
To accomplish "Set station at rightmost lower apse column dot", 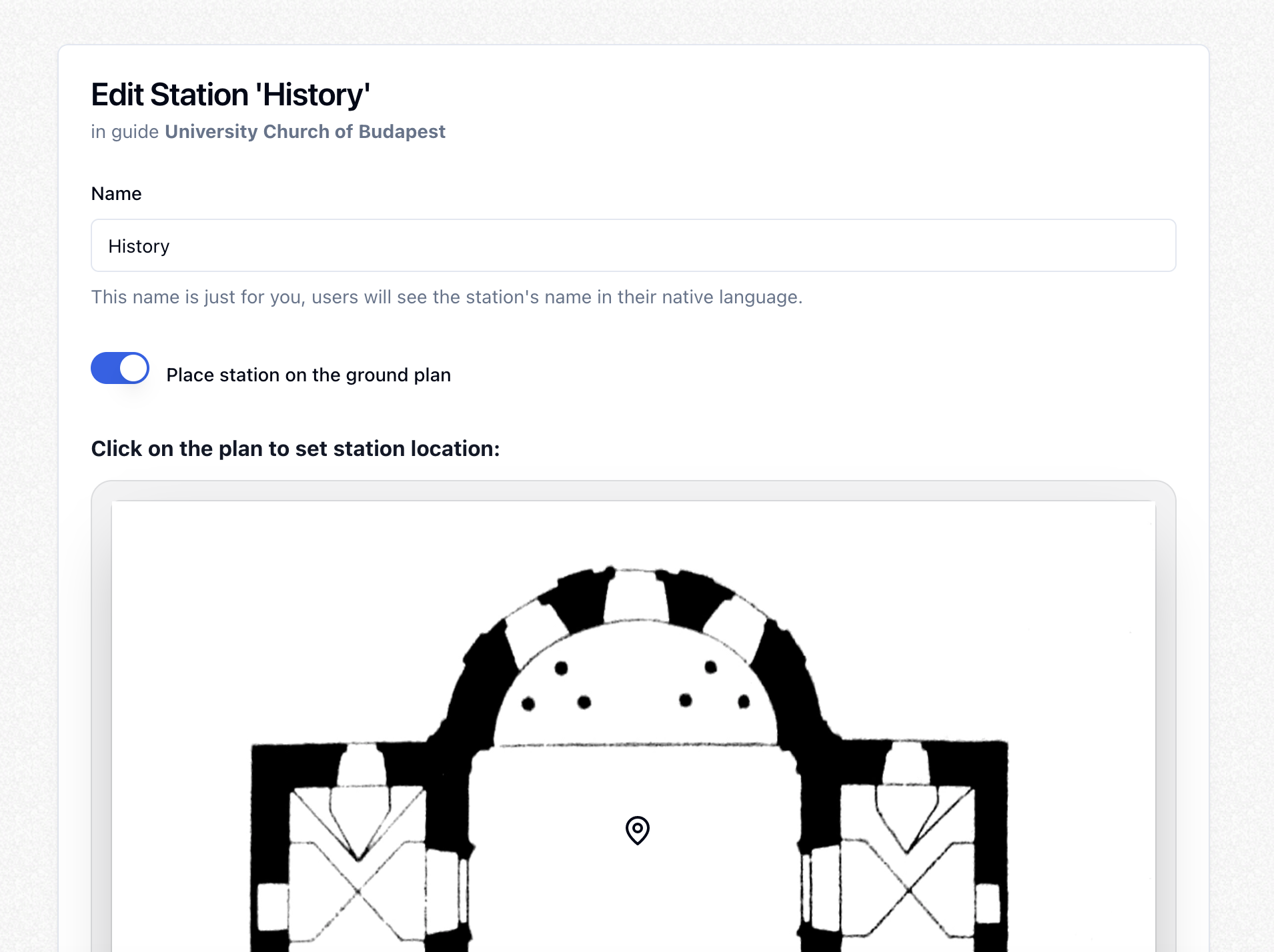I will (744, 701).
